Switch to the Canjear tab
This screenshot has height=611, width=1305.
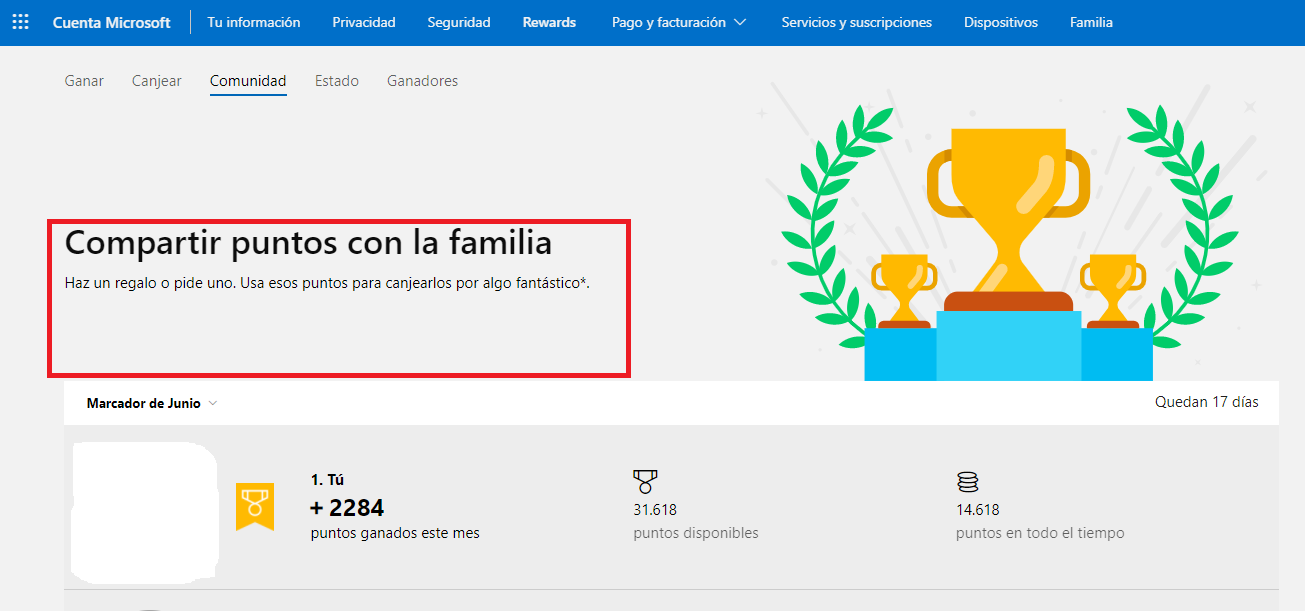(x=157, y=81)
